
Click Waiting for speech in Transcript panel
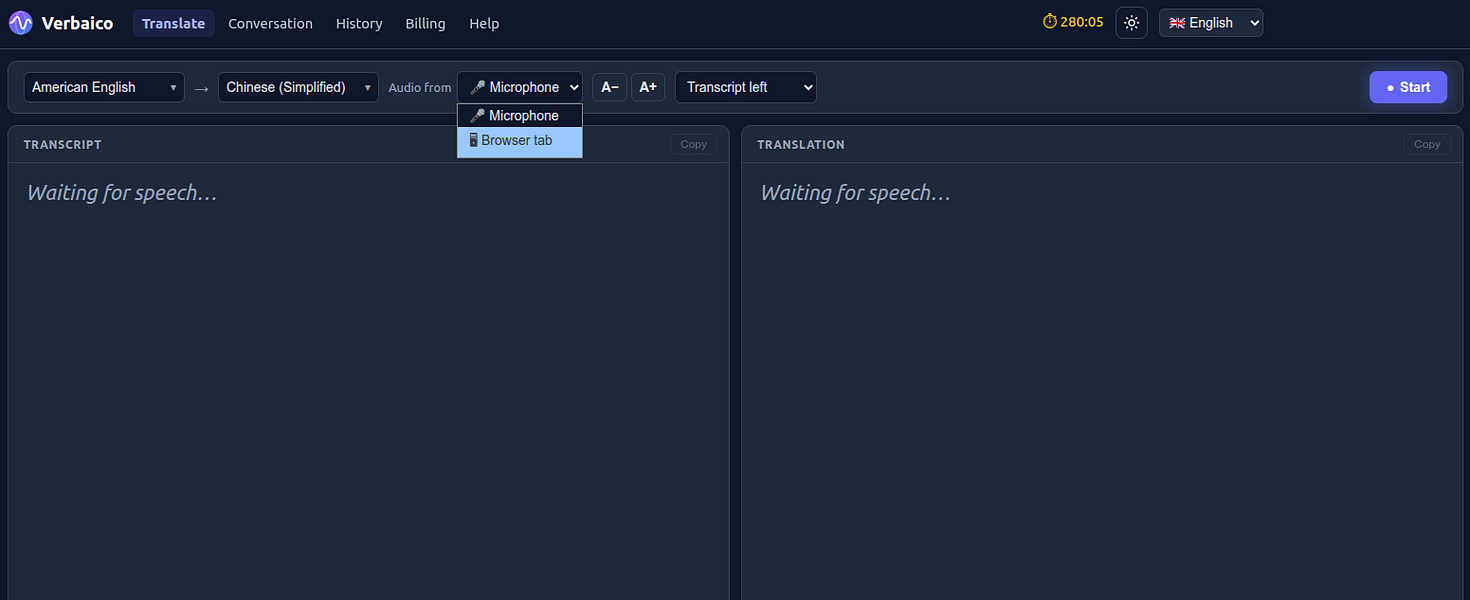122,193
